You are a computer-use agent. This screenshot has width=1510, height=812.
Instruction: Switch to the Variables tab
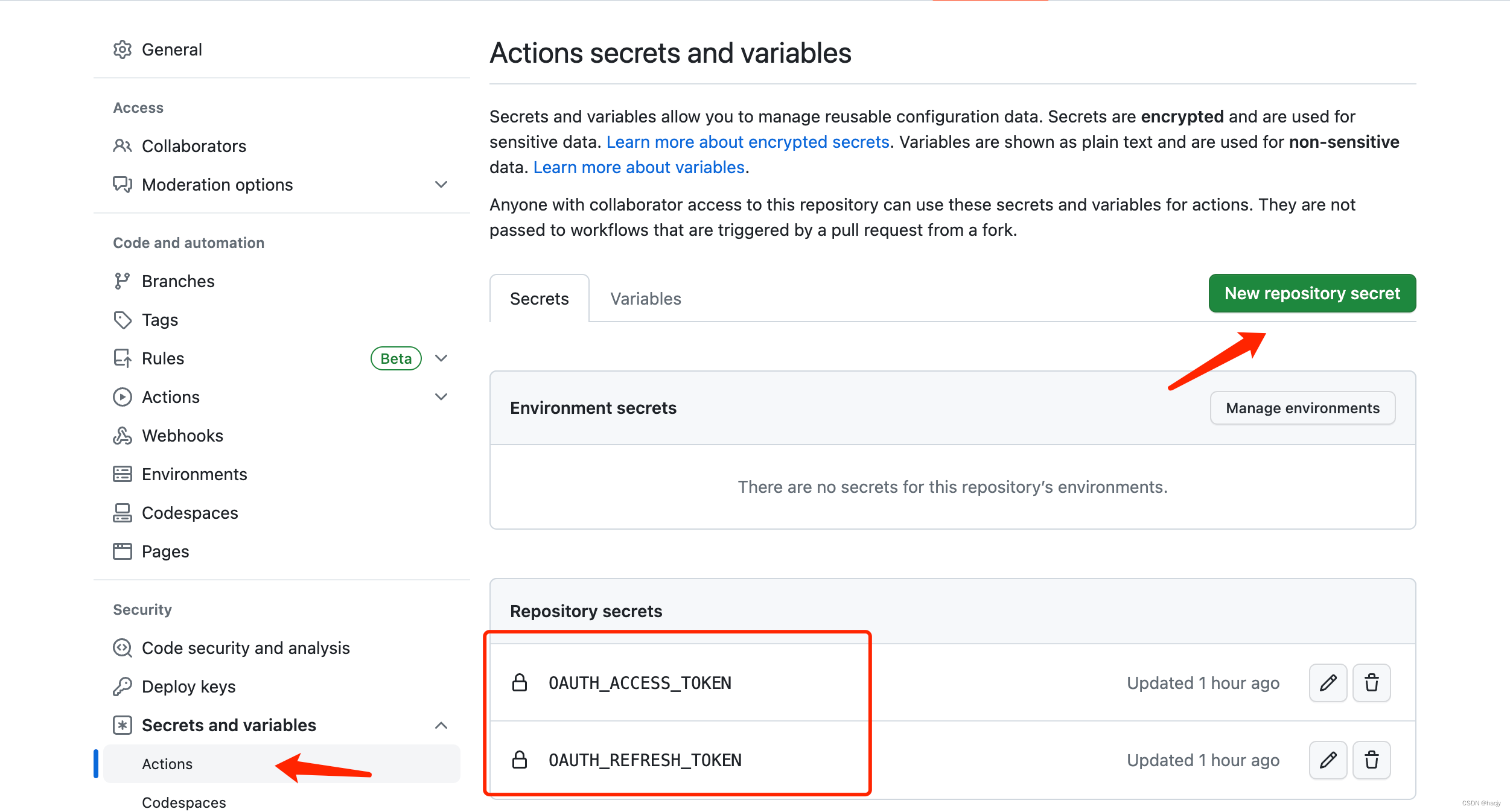pyautogui.click(x=646, y=299)
